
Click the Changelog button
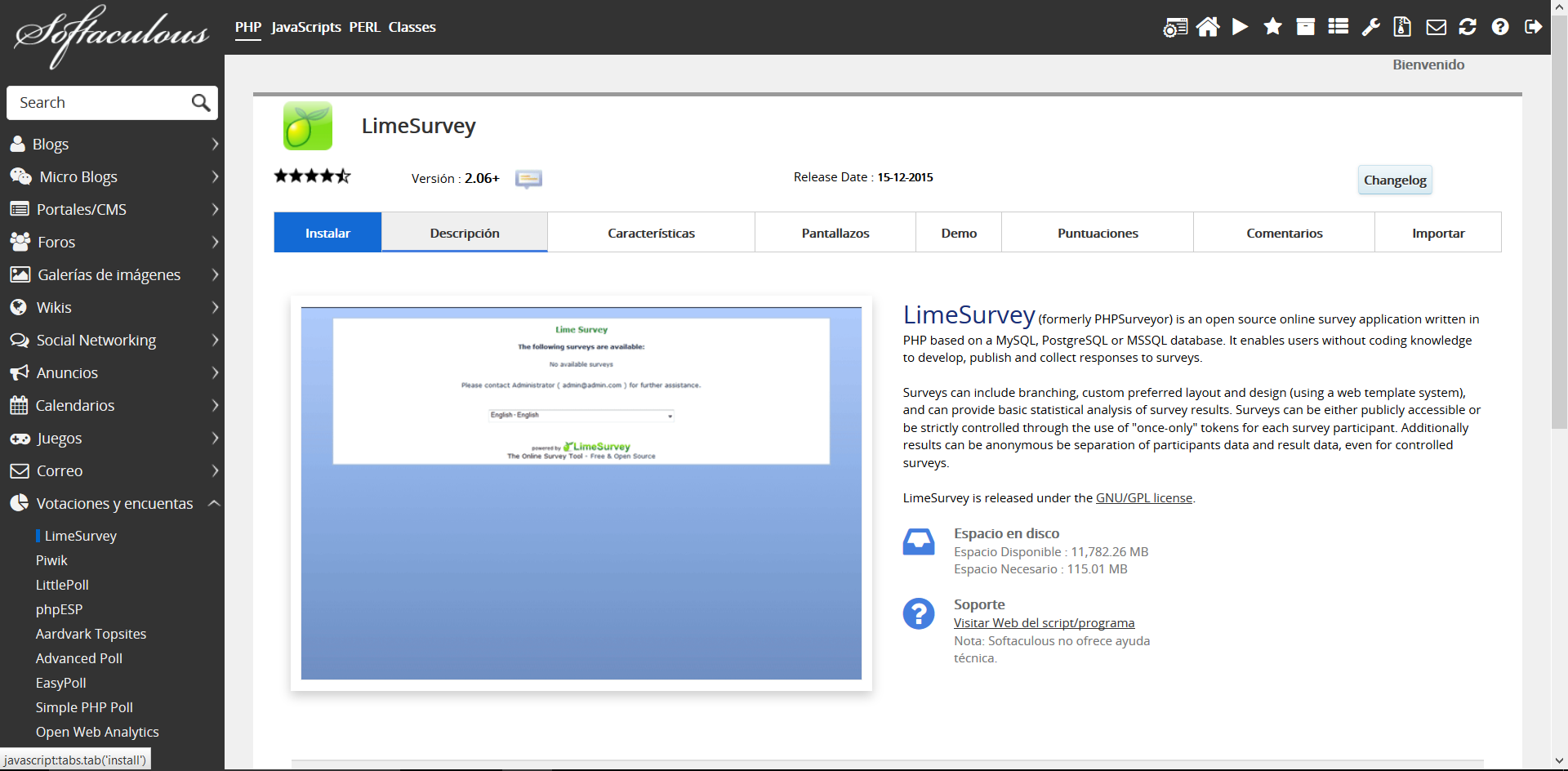1394,180
